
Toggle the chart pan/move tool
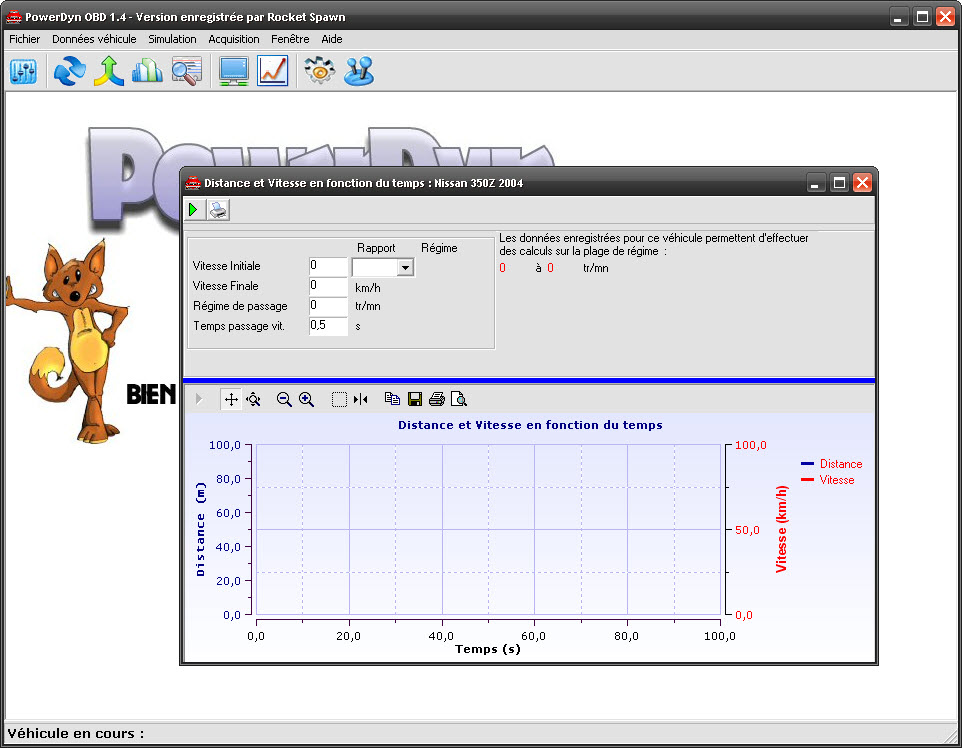231,399
